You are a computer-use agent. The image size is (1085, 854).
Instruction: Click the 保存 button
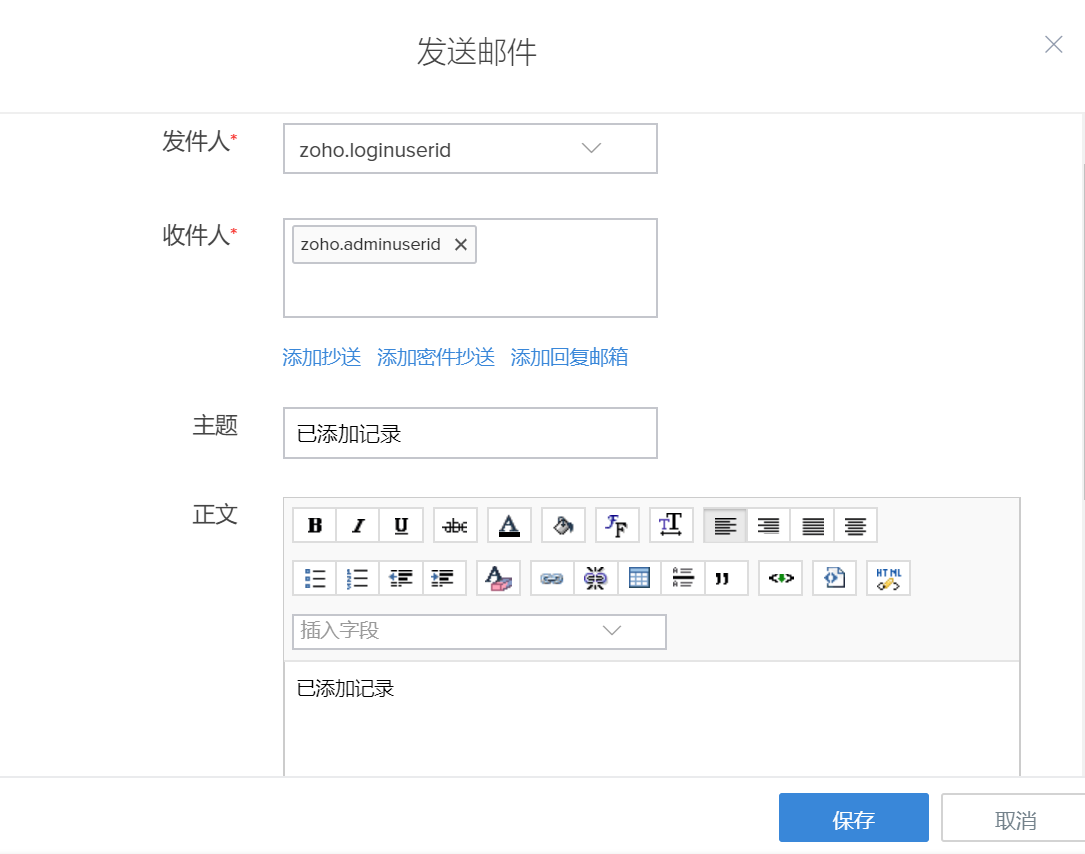(x=853, y=819)
